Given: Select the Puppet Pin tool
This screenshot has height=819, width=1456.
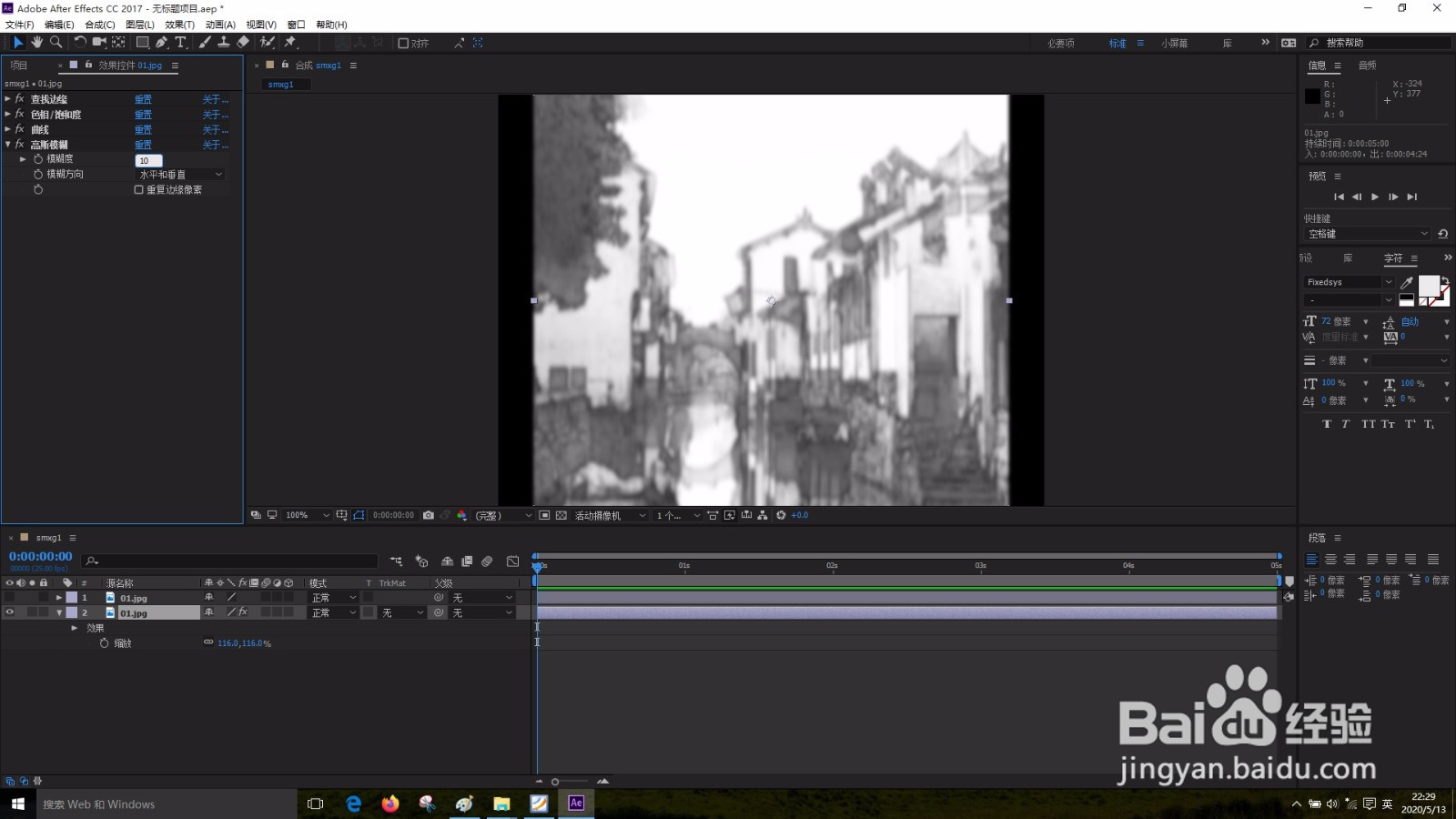Looking at the screenshot, I should tap(290, 42).
